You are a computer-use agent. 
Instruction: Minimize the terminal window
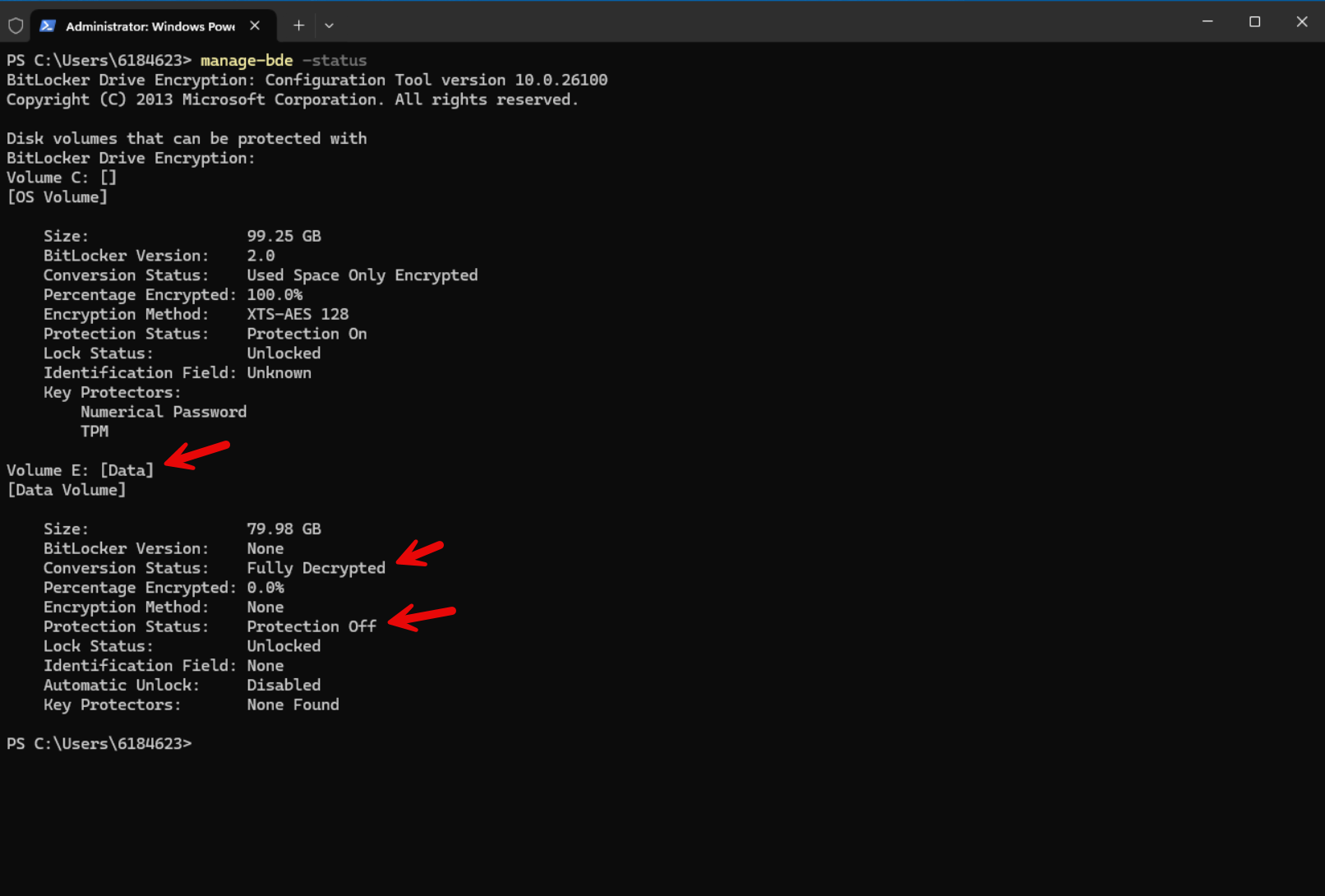1207,21
